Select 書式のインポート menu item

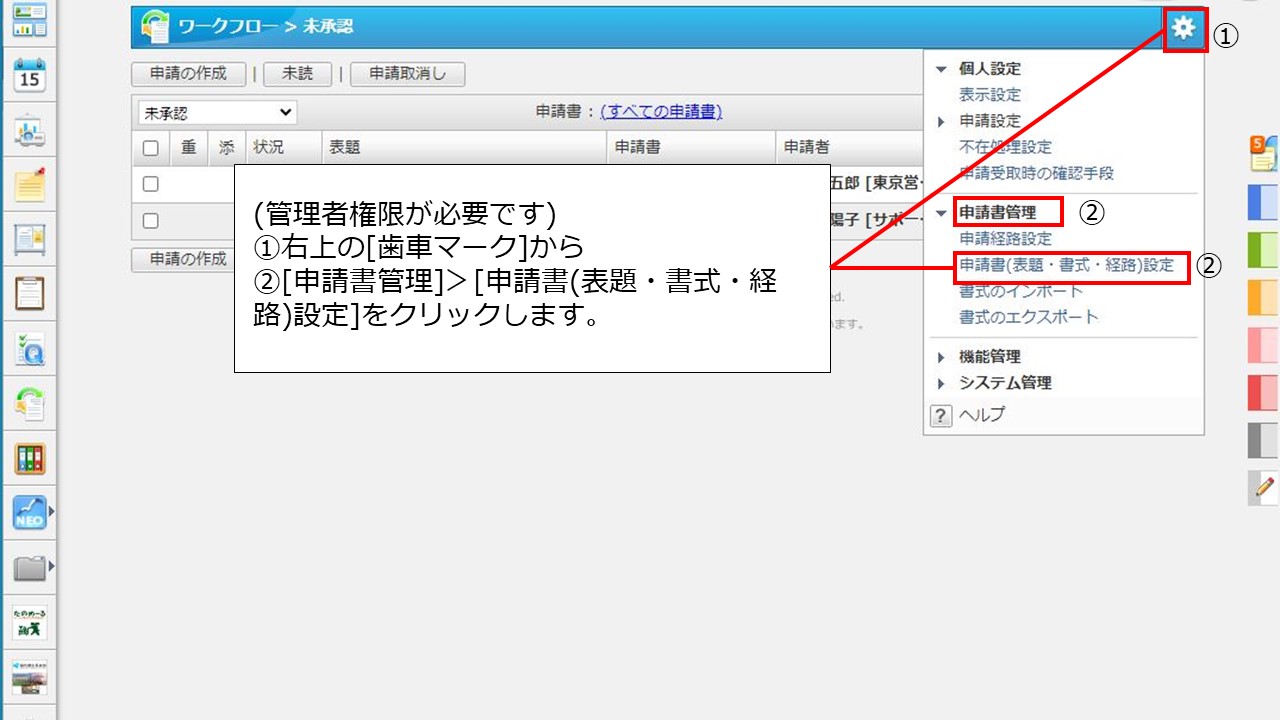tap(1021, 291)
